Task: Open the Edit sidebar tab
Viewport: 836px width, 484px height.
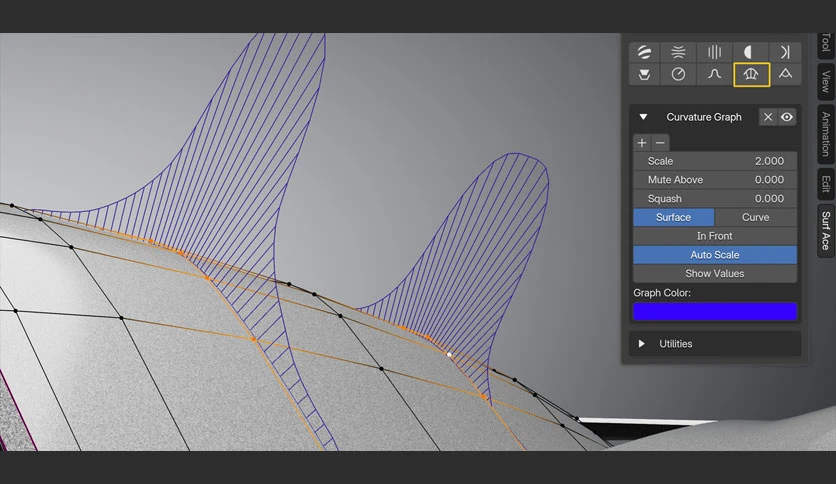Action: [825, 184]
